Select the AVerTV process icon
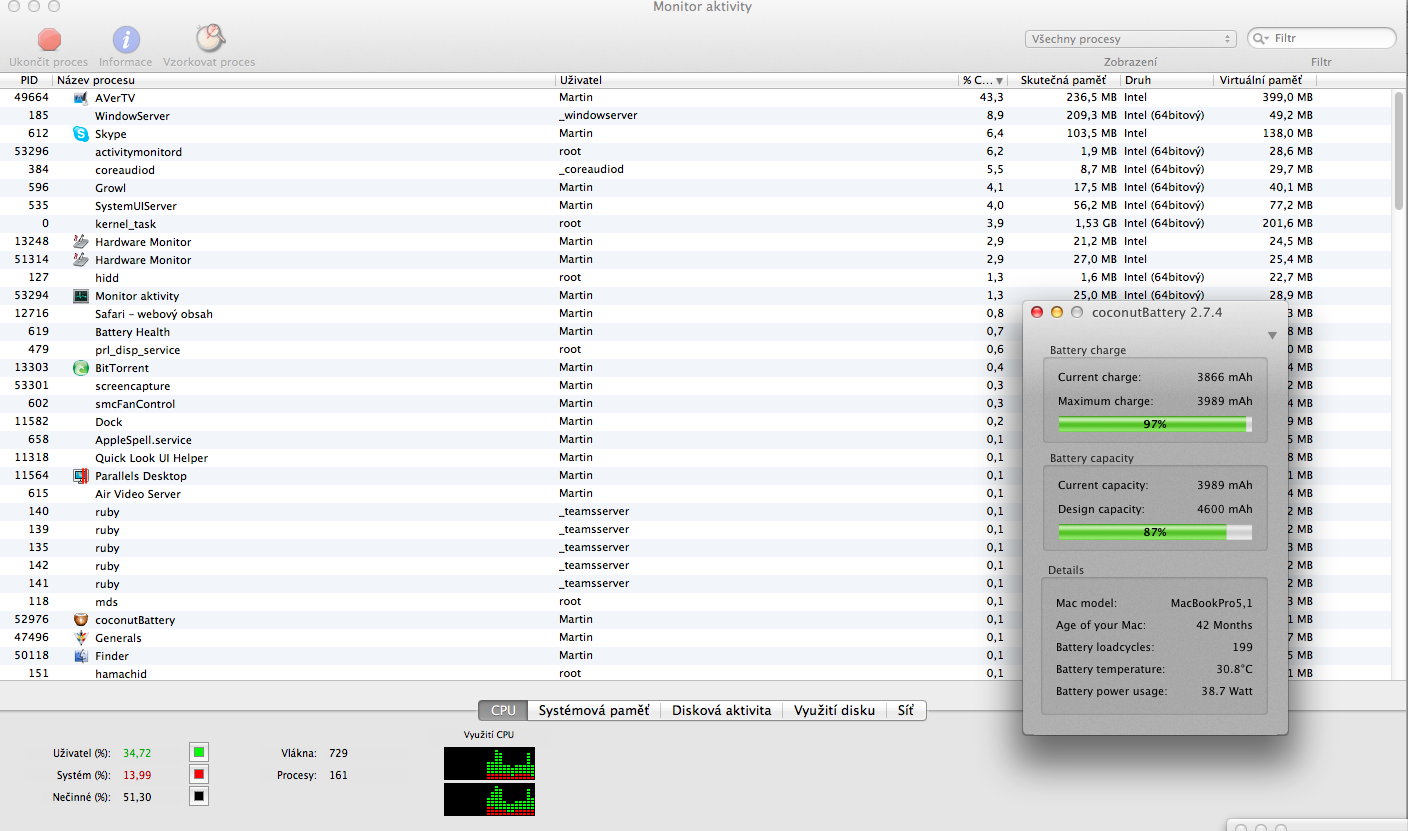The height and width of the screenshot is (831, 1408). [81, 98]
